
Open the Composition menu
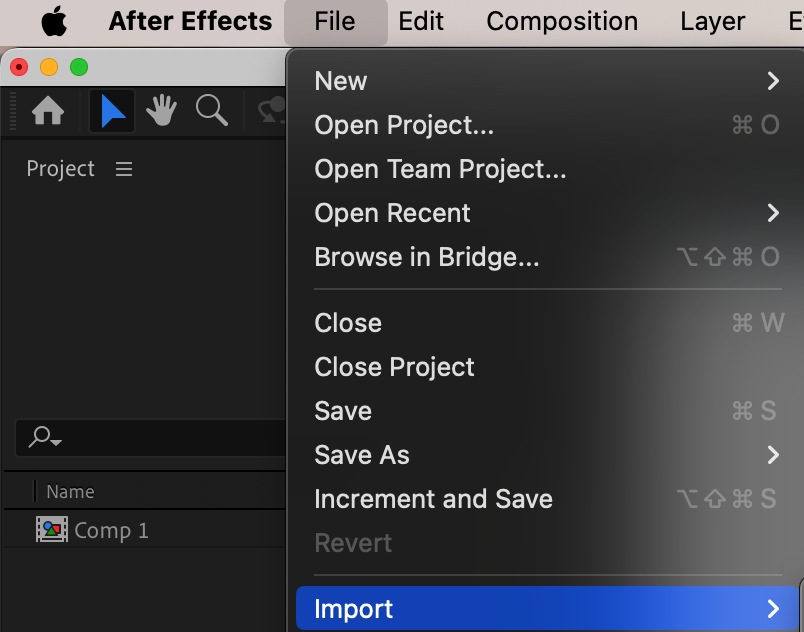click(562, 21)
